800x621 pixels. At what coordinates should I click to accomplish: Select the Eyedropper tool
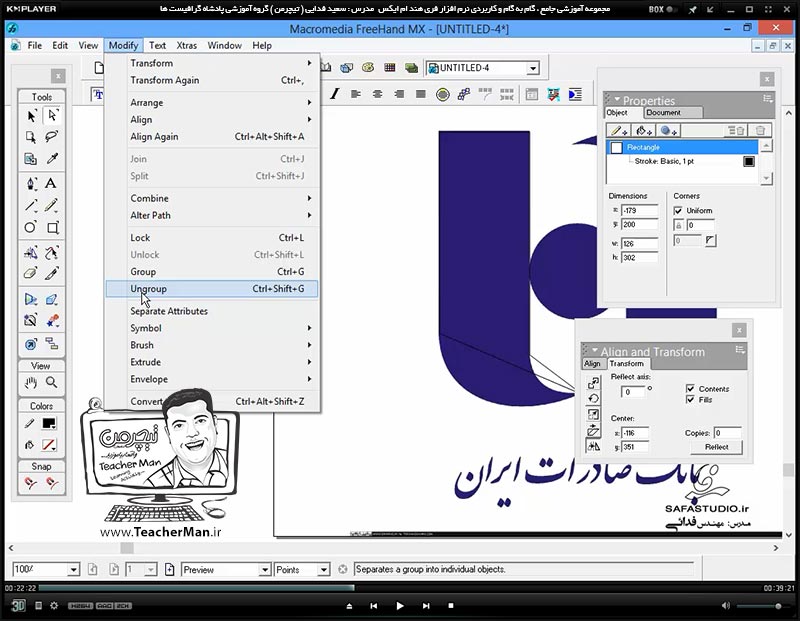52,159
